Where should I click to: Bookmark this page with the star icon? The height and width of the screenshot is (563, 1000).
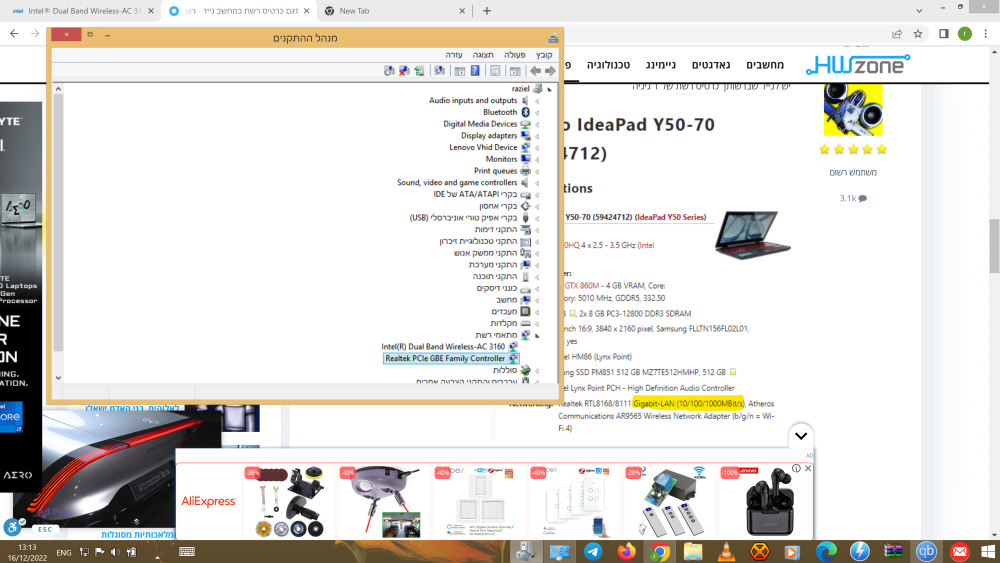point(918,34)
